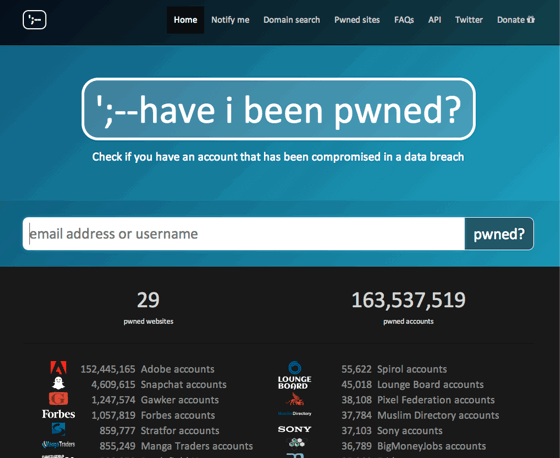This screenshot has height=458, width=560.
Task: Click the '855,249 Manga Traders accounts' text
Action: 176,446
